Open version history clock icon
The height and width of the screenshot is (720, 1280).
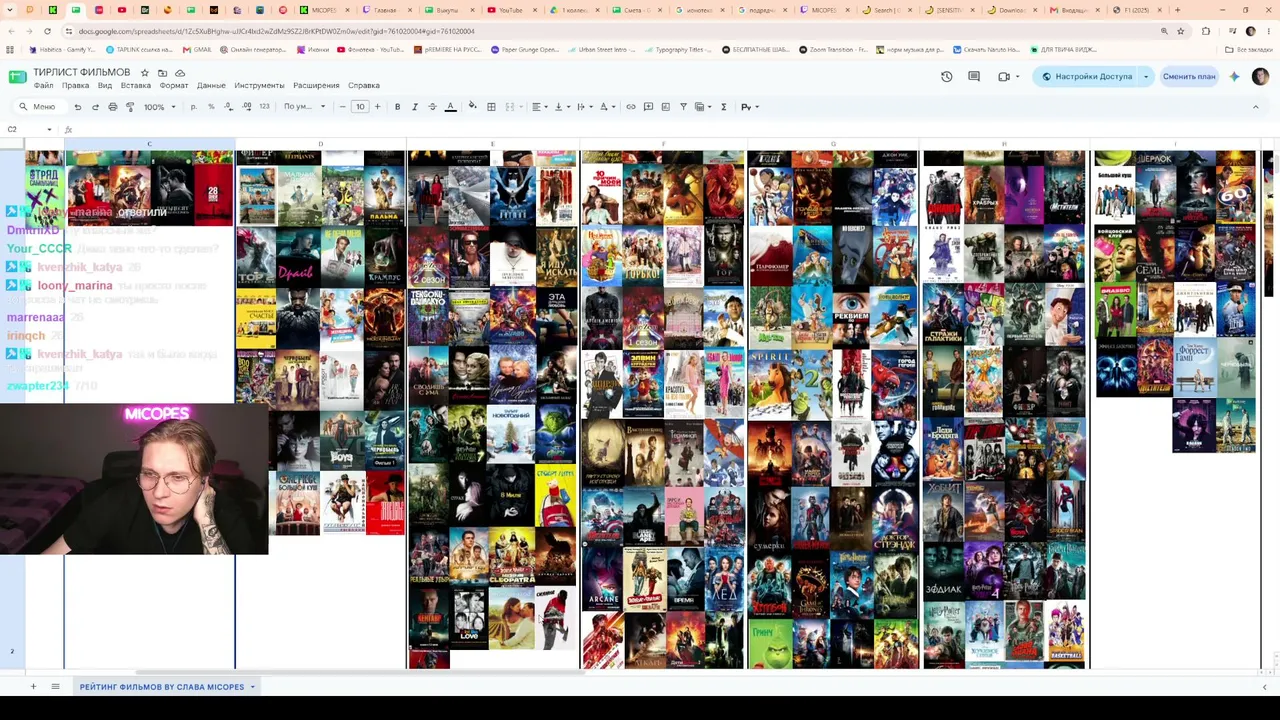tap(947, 77)
